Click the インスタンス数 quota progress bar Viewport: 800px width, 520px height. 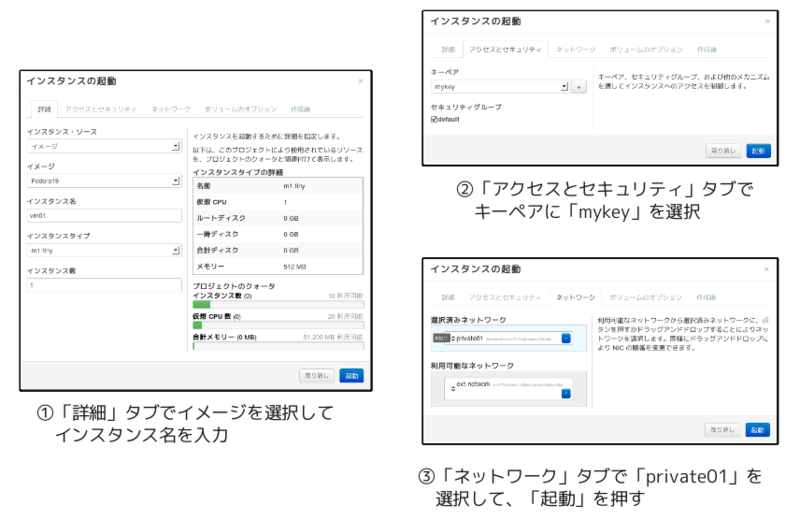(x=278, y=305)
